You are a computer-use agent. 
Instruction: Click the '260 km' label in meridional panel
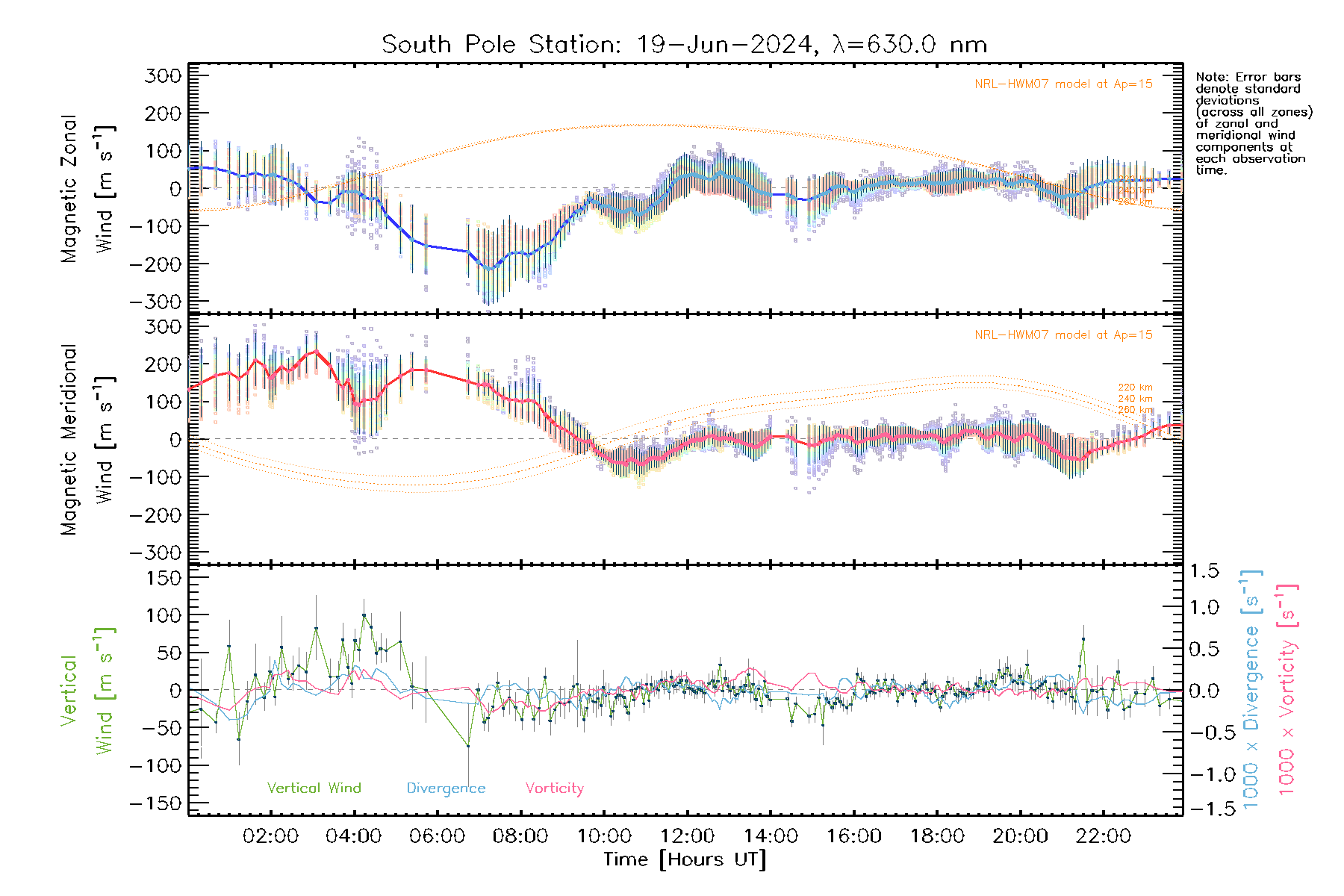pos(1135,410)
